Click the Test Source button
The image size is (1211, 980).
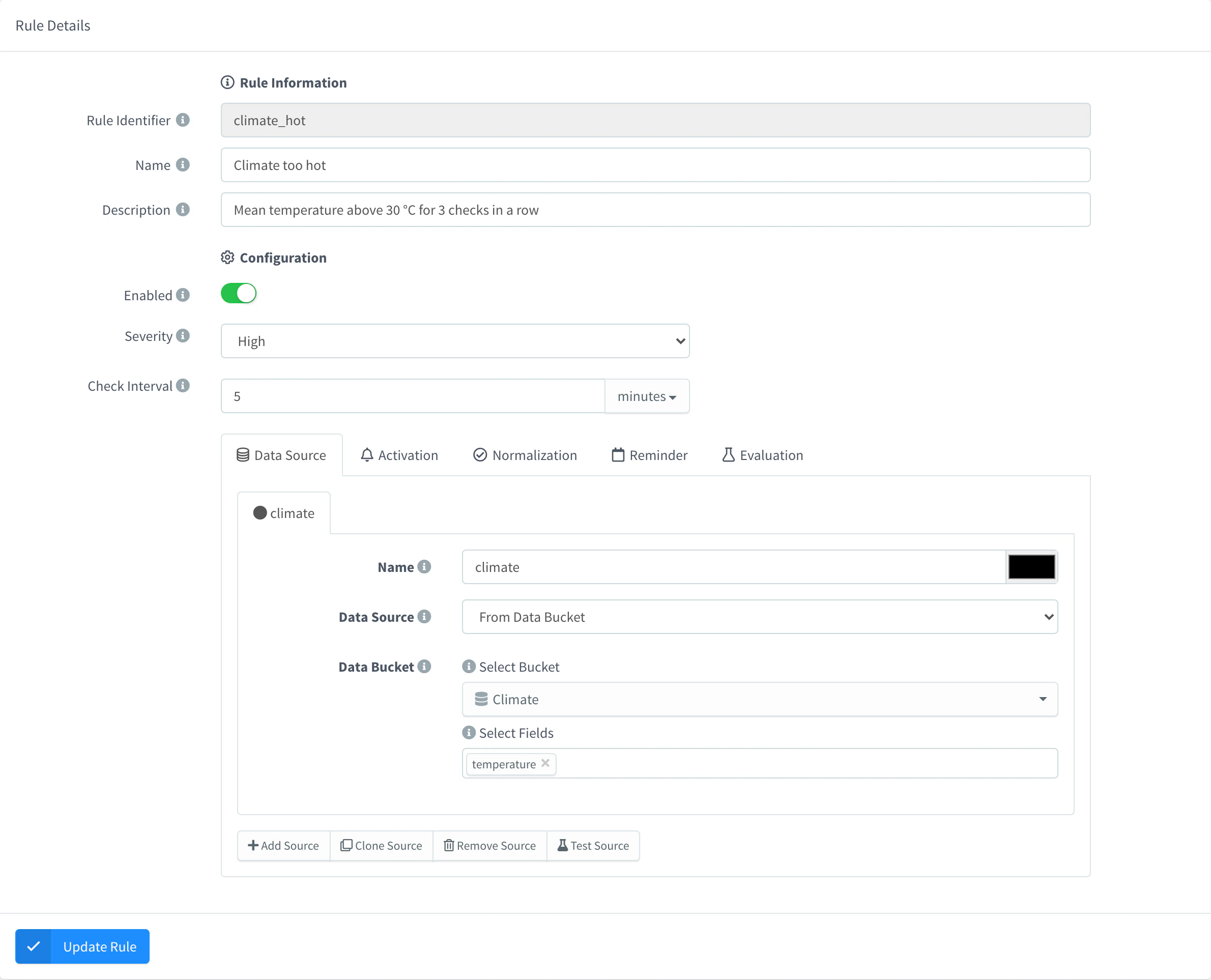[593, 845]
